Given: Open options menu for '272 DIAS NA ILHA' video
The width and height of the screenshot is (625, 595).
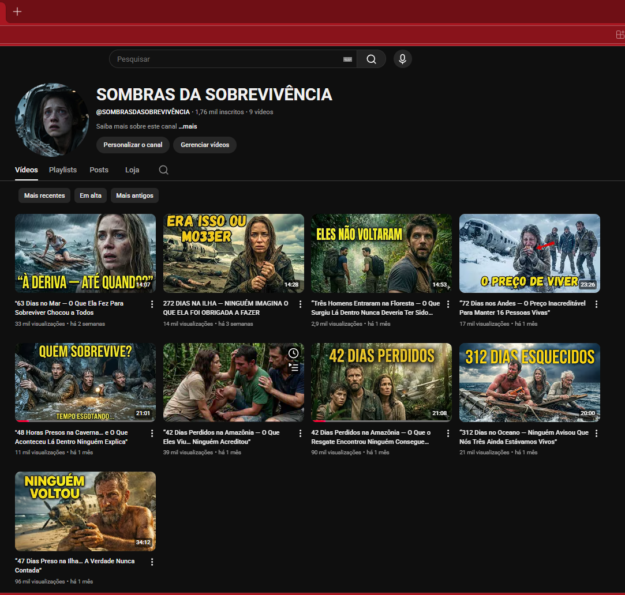Looking at the screenshot, I should [300, 304].
